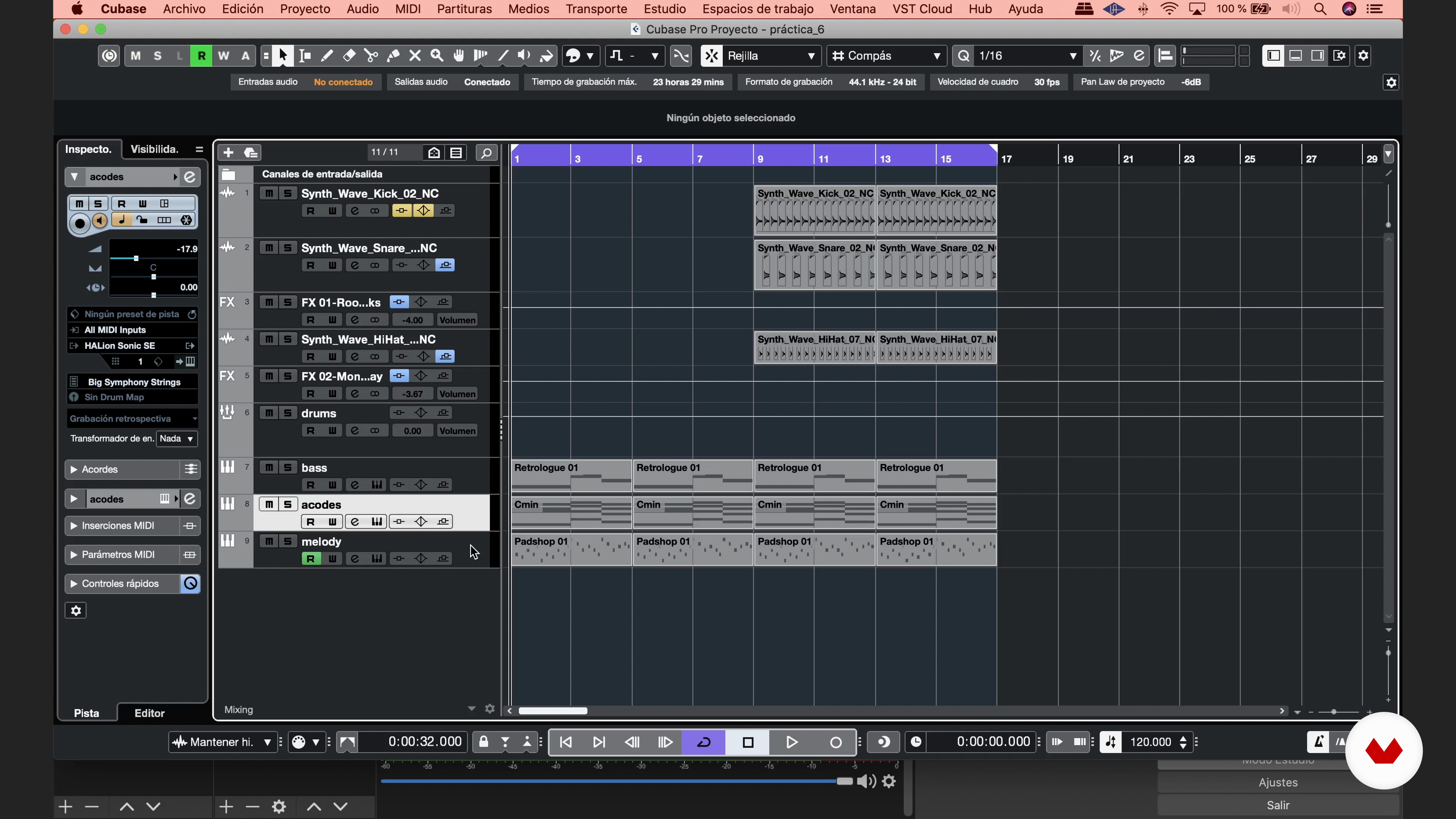Open the Transporte menu
Screen dimensions: 1456x819
pos(596,9)
